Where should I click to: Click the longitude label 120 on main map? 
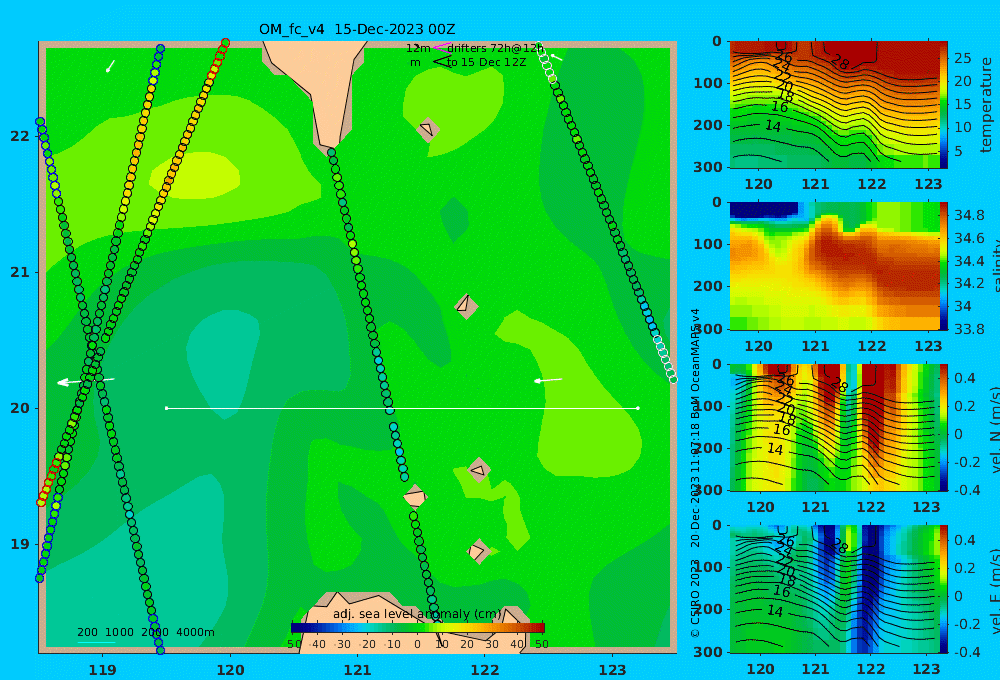(x=230, y=670)
